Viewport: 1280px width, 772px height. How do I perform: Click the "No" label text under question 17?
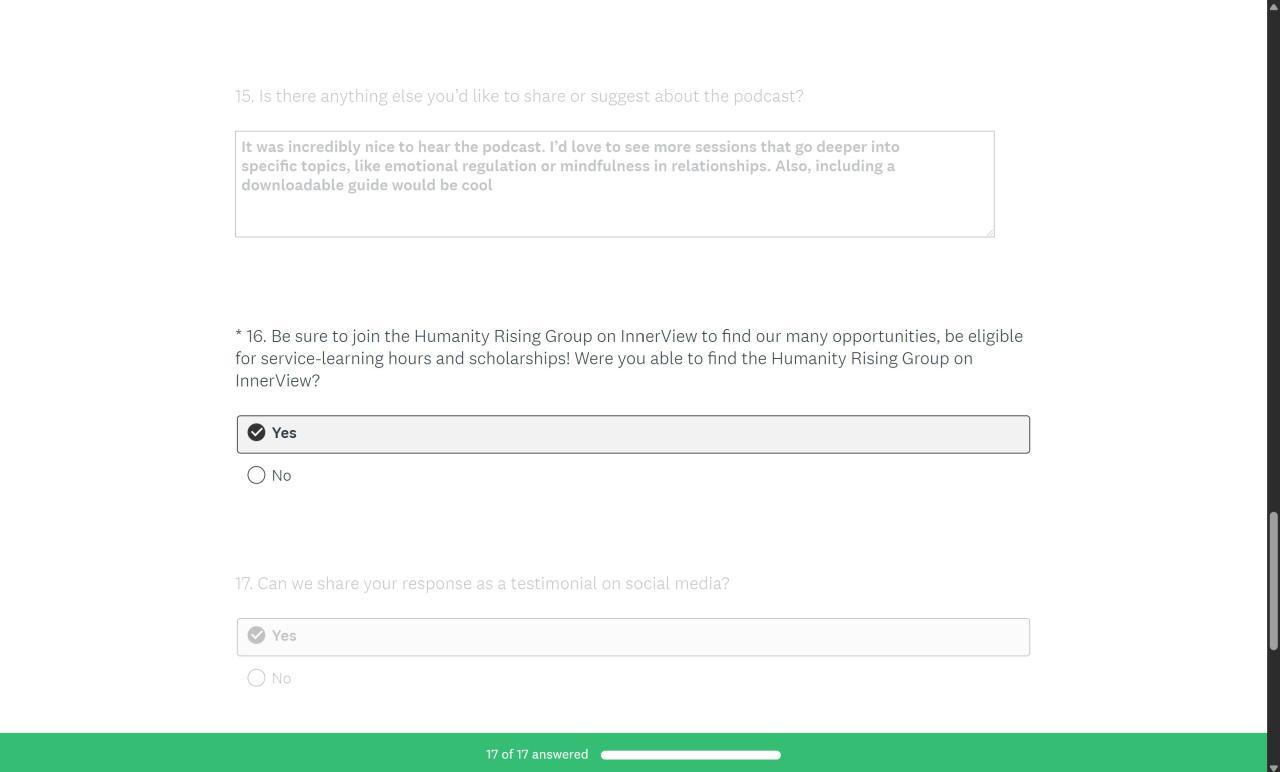282,679
